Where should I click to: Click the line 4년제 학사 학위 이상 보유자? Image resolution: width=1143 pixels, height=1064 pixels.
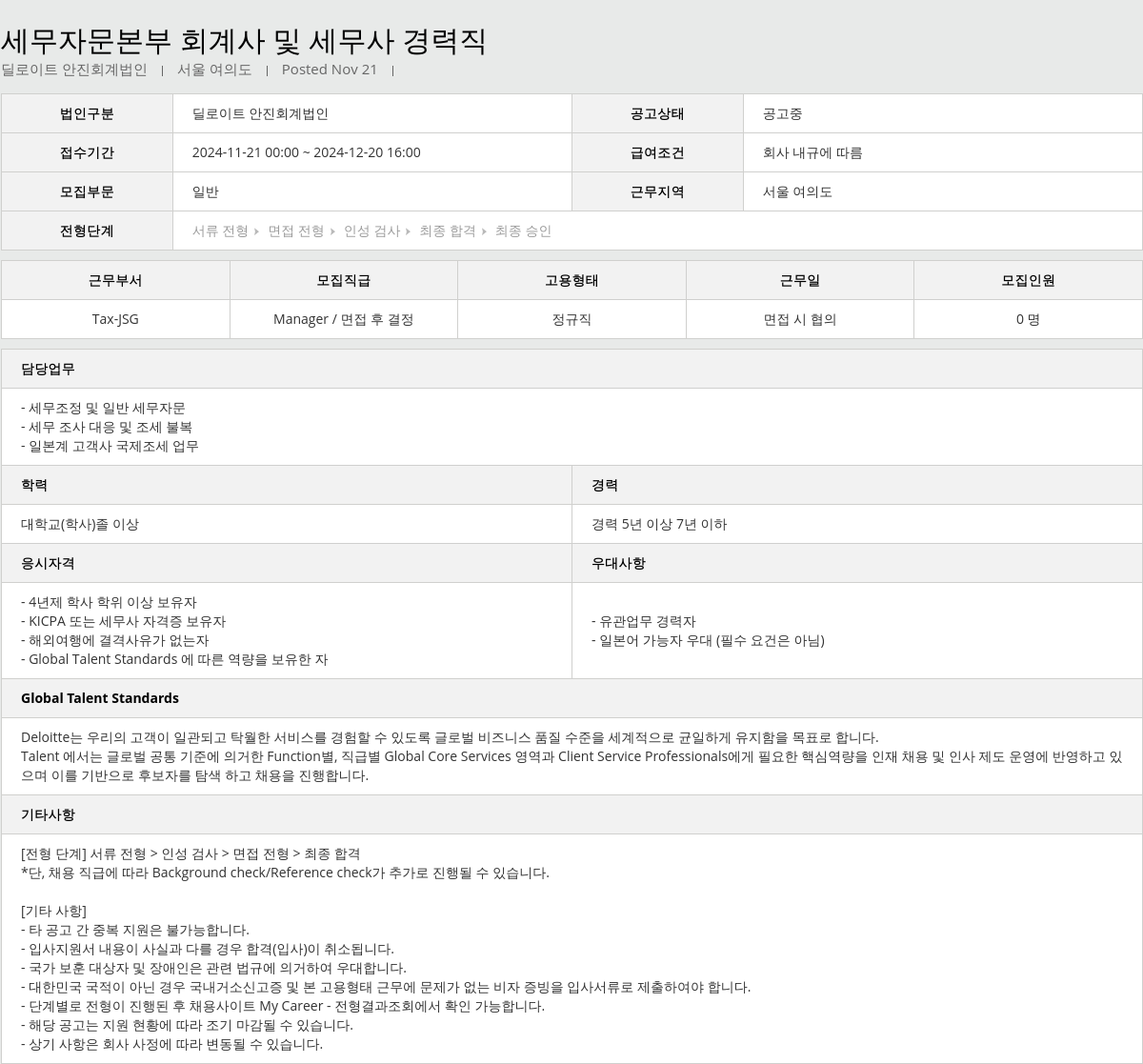coord(109,602)
